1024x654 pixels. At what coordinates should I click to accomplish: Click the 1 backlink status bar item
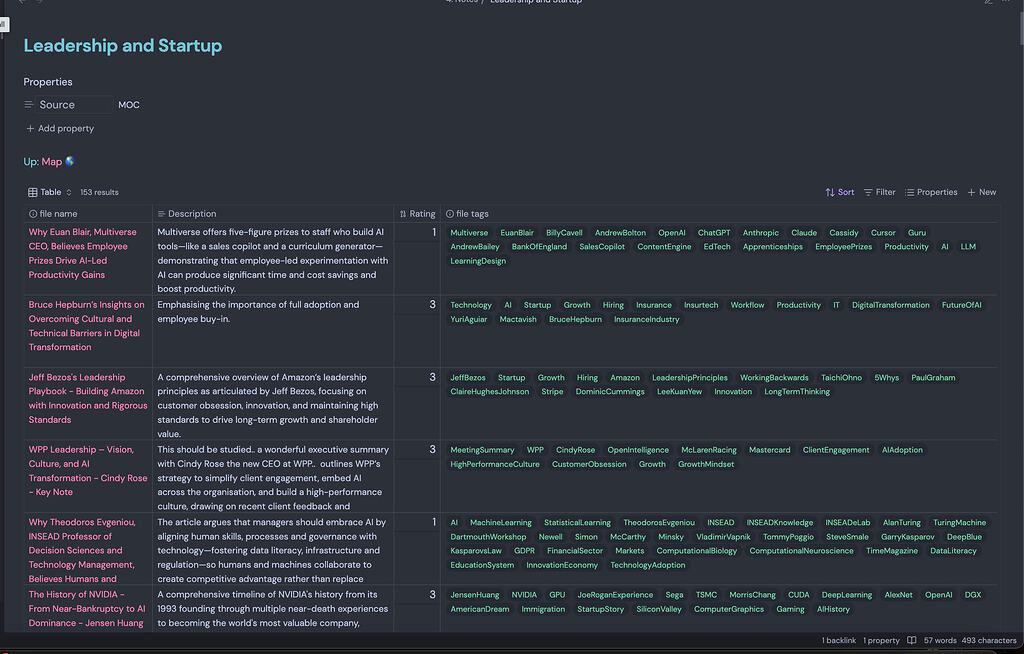click(838, 640)
